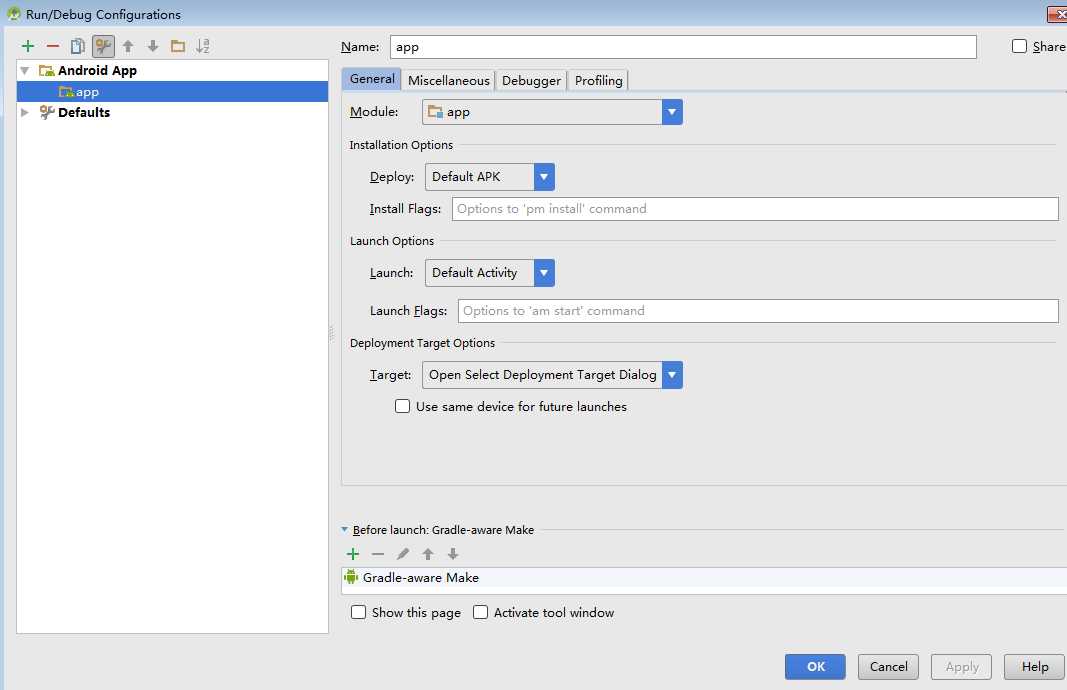Toggle the Activate tool window checkbox

480,612
